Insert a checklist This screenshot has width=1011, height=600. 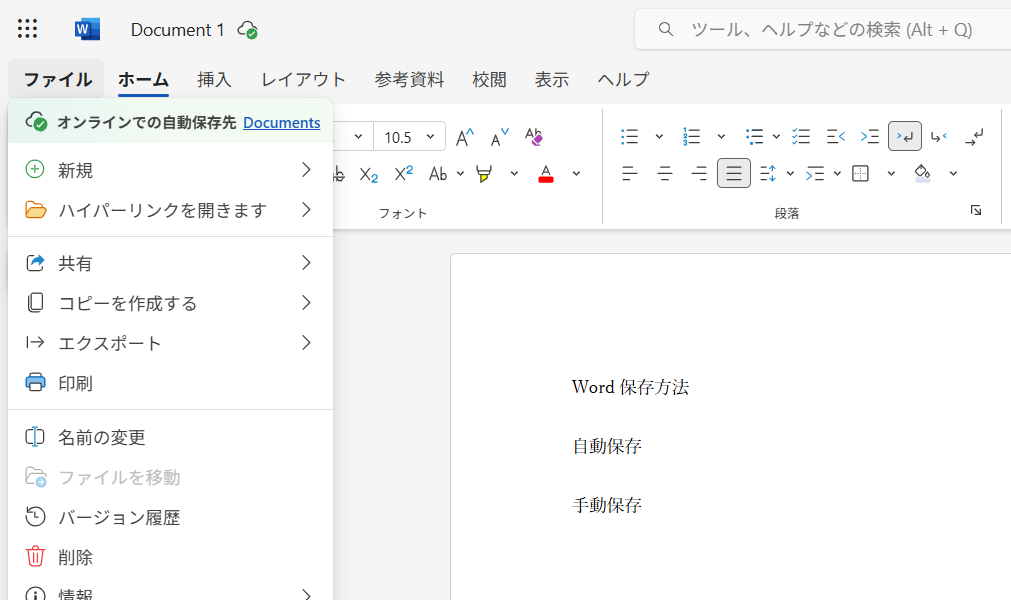tap(801, 137)
